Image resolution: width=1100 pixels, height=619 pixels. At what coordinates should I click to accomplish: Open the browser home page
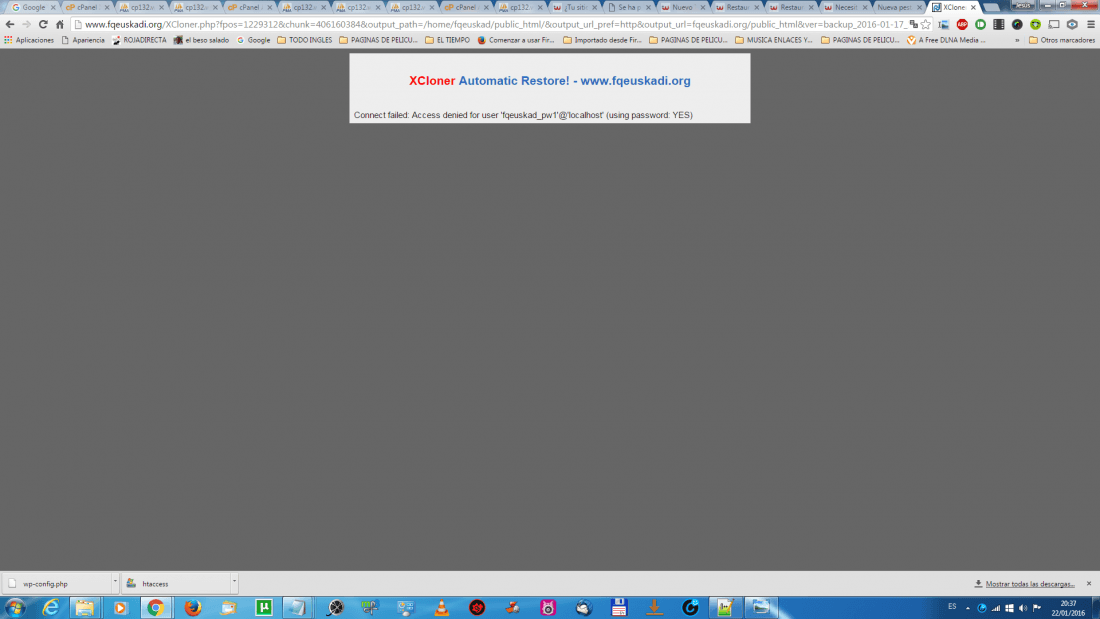click(60, 25)
